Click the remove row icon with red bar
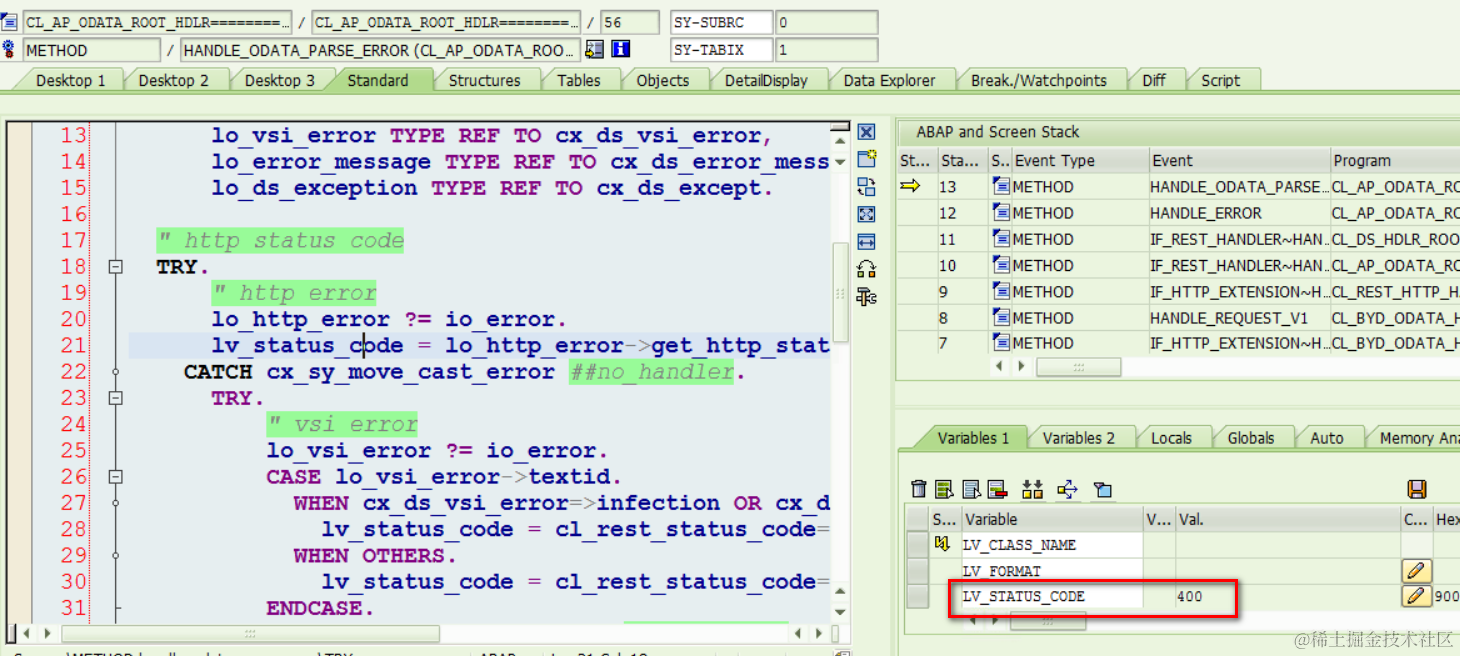Screen dimensions: 1460x656 coord(996,489)
